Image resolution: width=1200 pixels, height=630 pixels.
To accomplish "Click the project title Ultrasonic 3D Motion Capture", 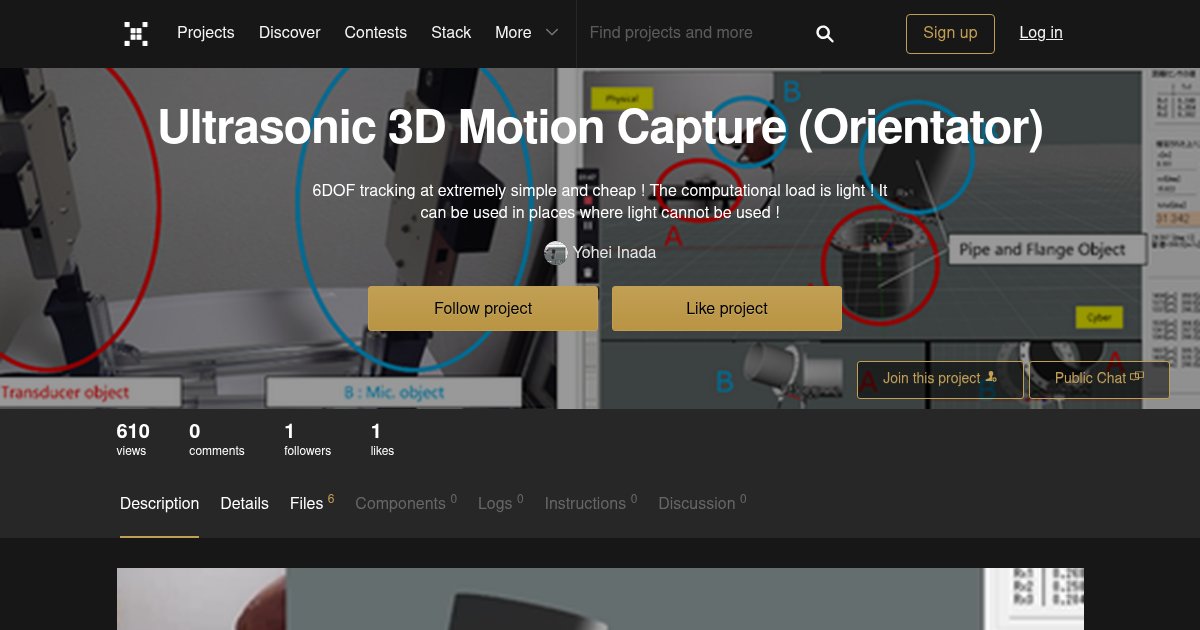I will (x=600, y=127).
